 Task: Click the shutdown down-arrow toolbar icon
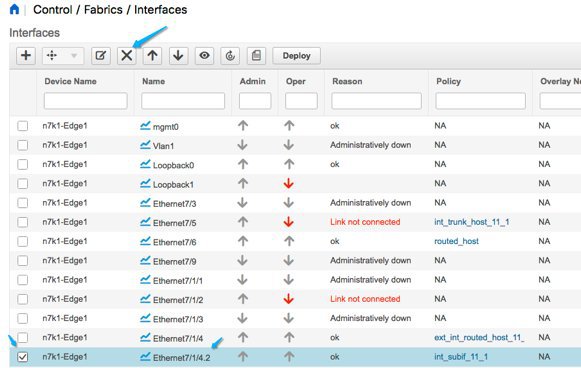tap(178, 56)
